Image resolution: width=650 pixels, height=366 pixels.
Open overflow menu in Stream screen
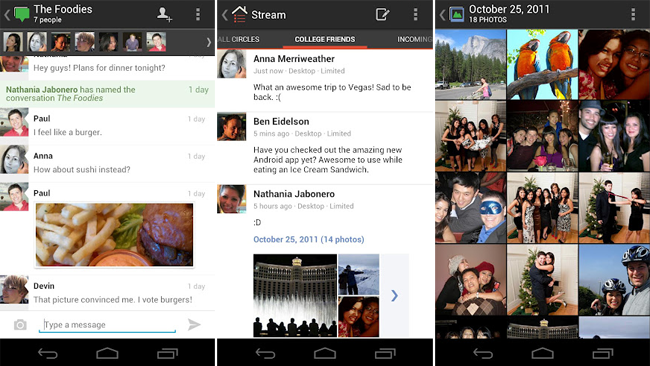tap(415, 15)
